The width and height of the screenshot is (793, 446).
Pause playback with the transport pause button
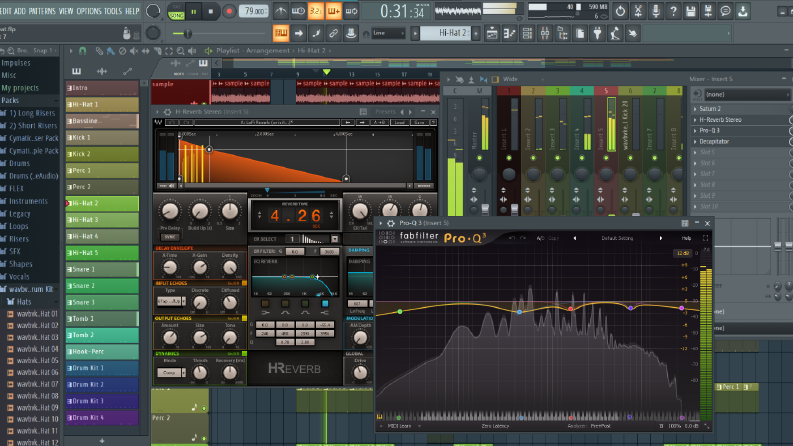click(193, 11)
